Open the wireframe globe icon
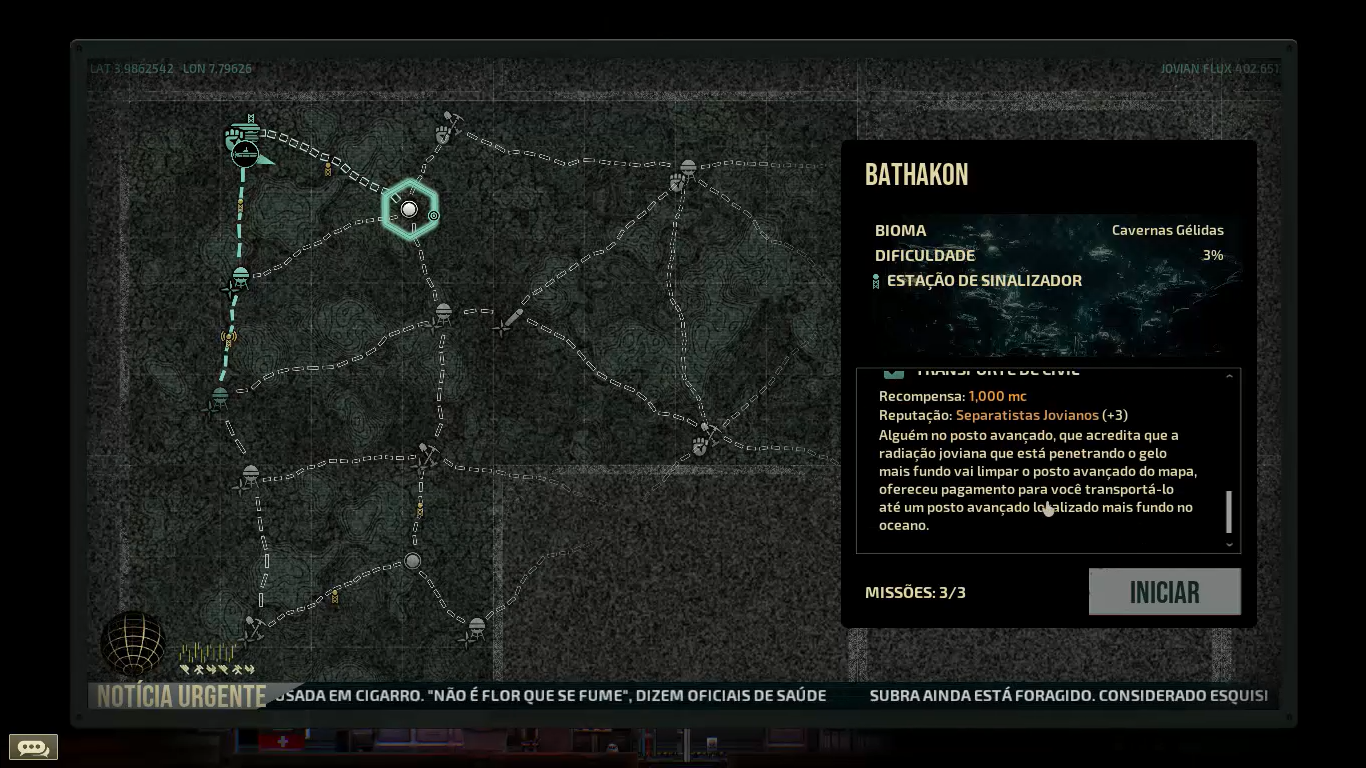 pos(133,643)
